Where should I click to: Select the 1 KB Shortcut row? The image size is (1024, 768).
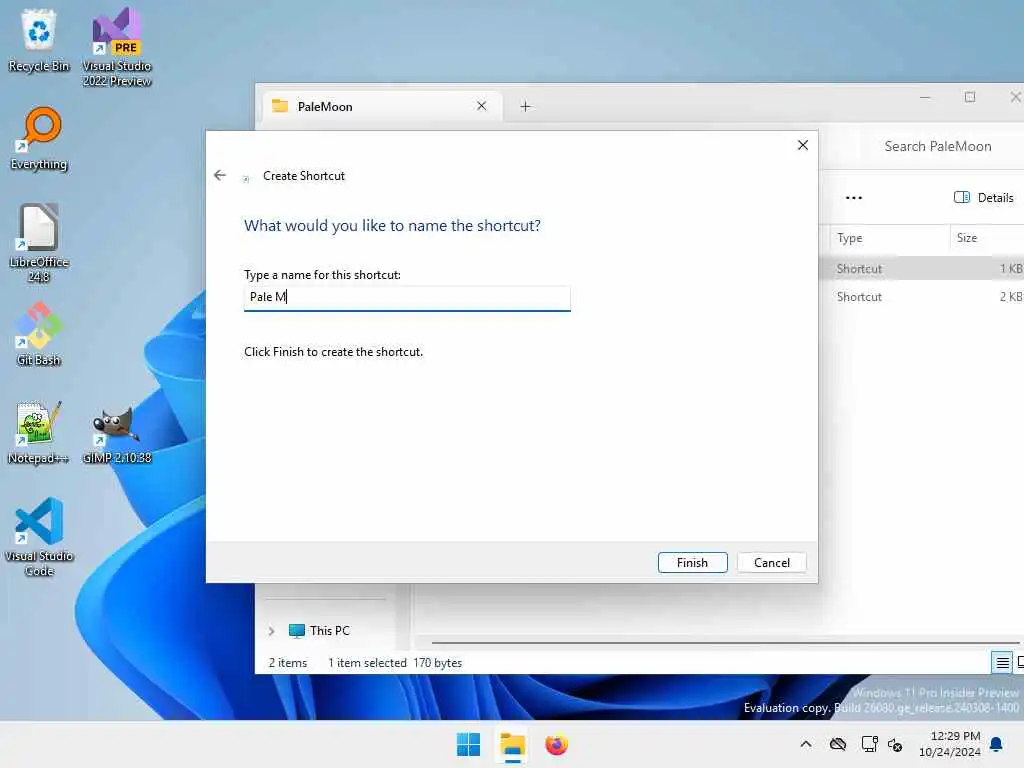pos(921,268)
